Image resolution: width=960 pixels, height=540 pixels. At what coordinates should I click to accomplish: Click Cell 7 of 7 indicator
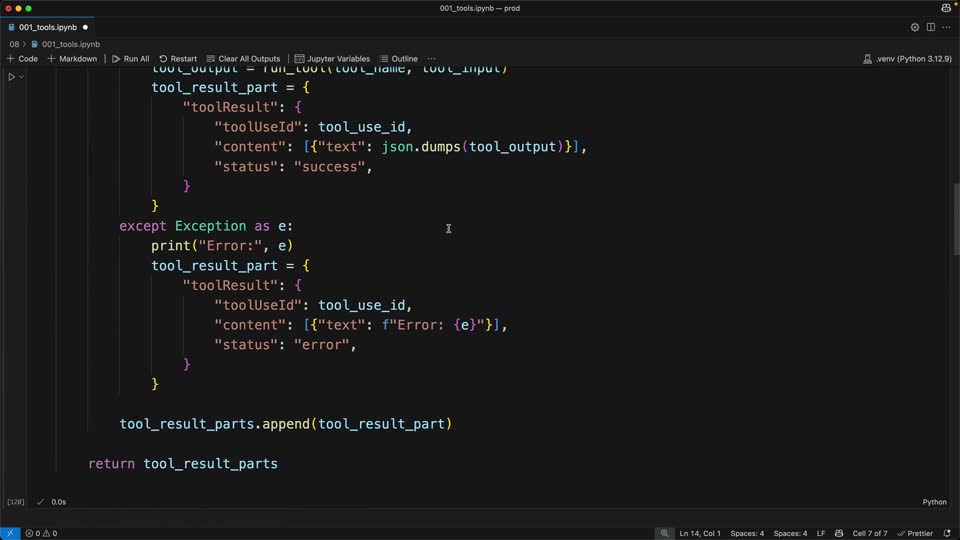pyautogui.click(x=869, y=533)
